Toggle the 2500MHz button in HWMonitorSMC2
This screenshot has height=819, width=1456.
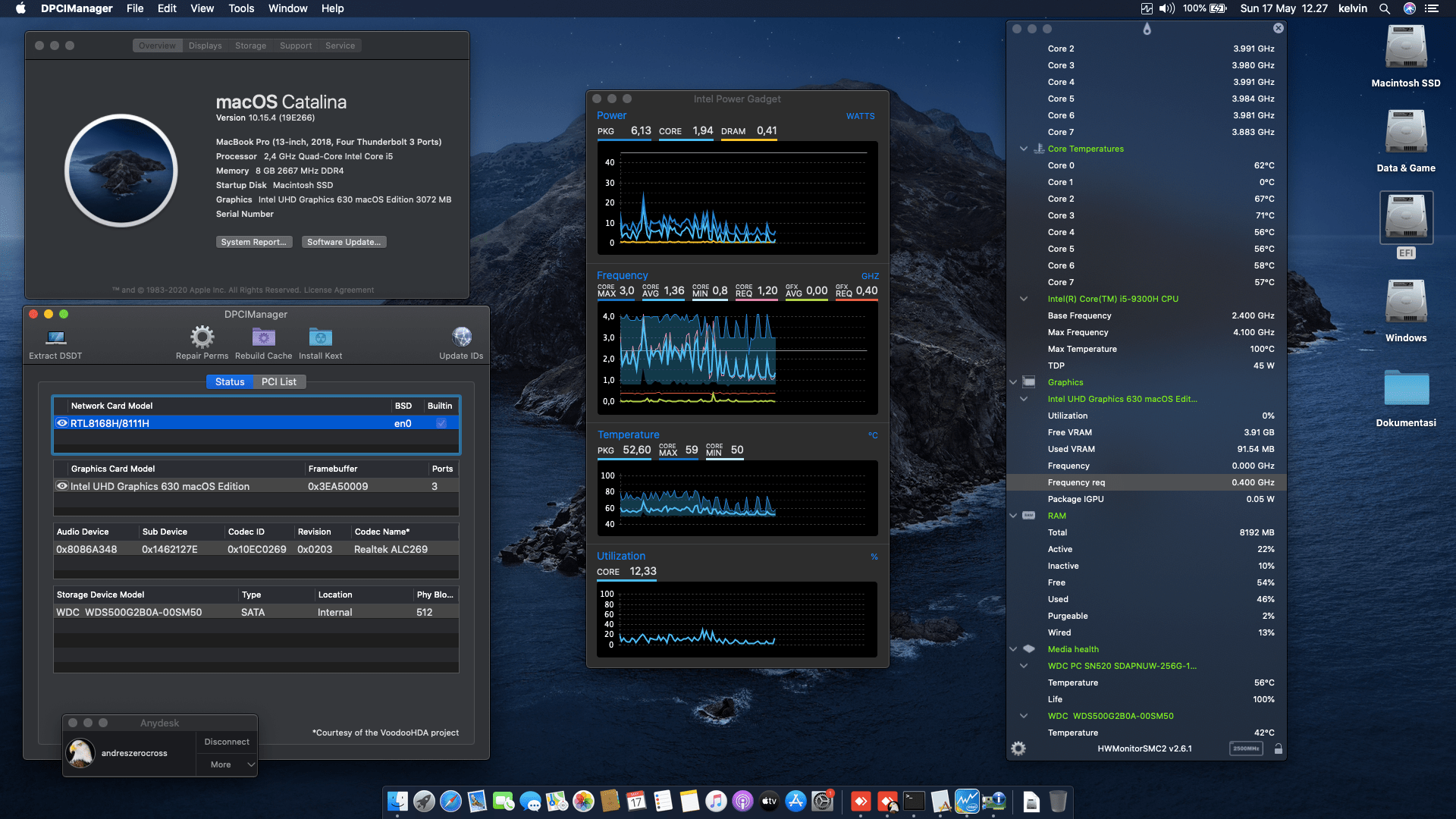point(1246,748)
